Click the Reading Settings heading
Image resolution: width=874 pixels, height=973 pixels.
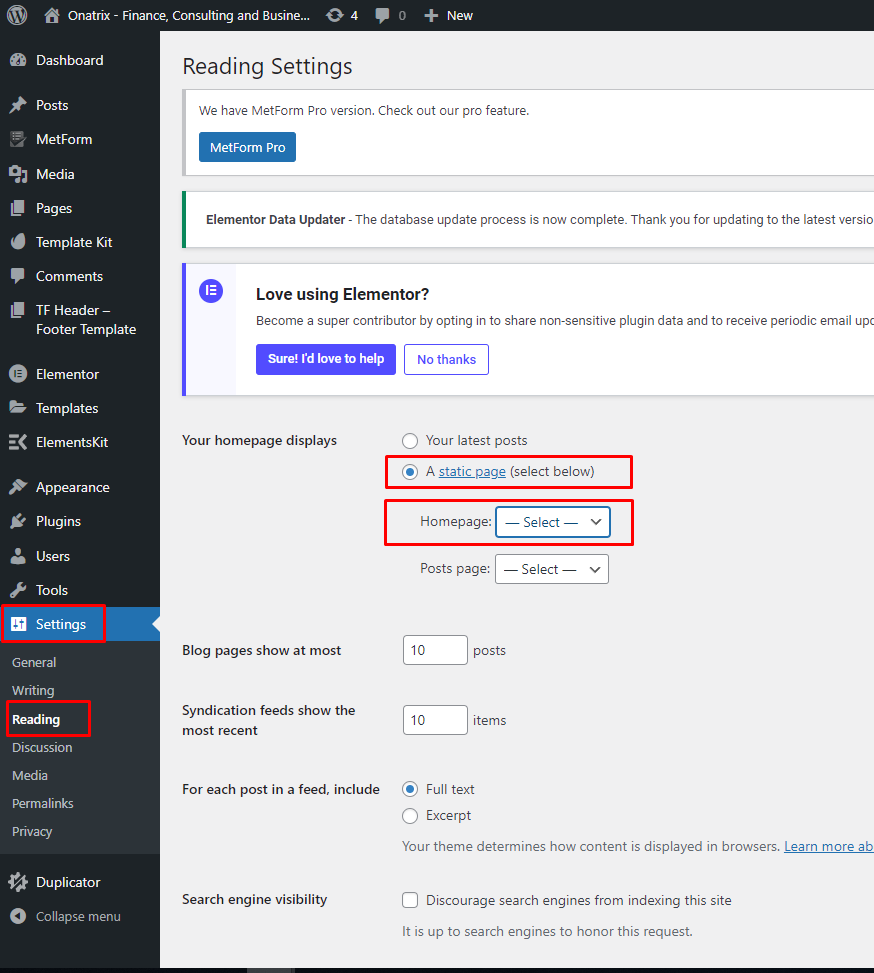[267, 66]
